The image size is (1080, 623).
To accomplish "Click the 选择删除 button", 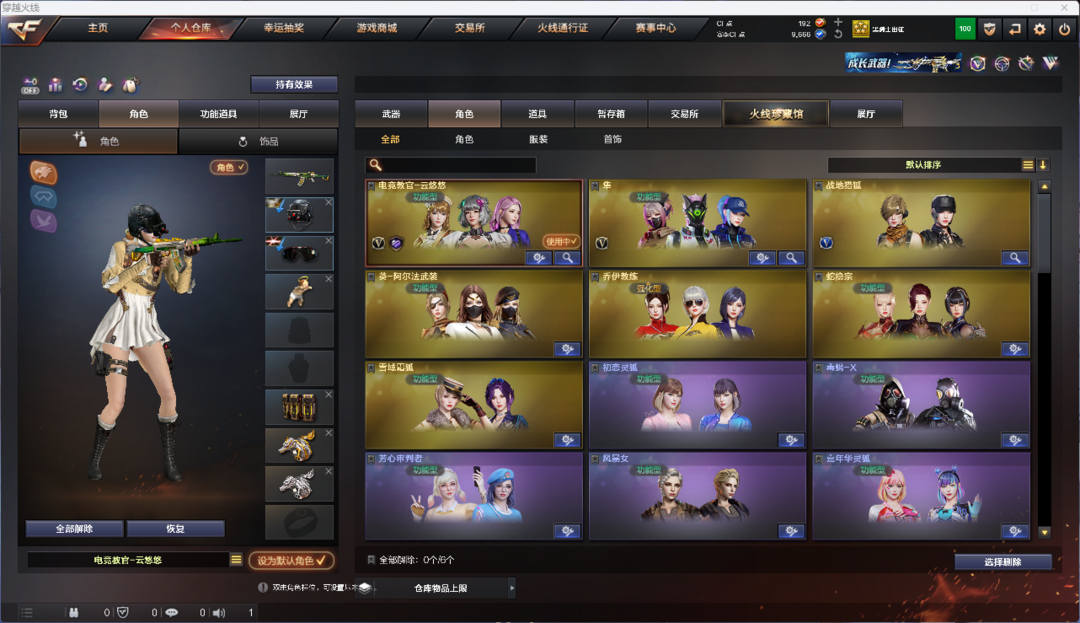I will click(x=1003, y=562).
